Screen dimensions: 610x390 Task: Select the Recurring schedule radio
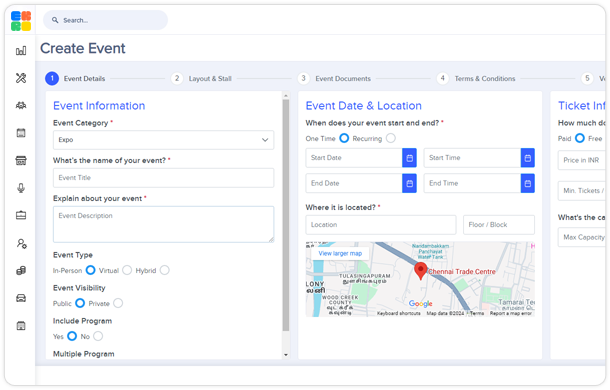pyautogui.click(x=391, y=138)
